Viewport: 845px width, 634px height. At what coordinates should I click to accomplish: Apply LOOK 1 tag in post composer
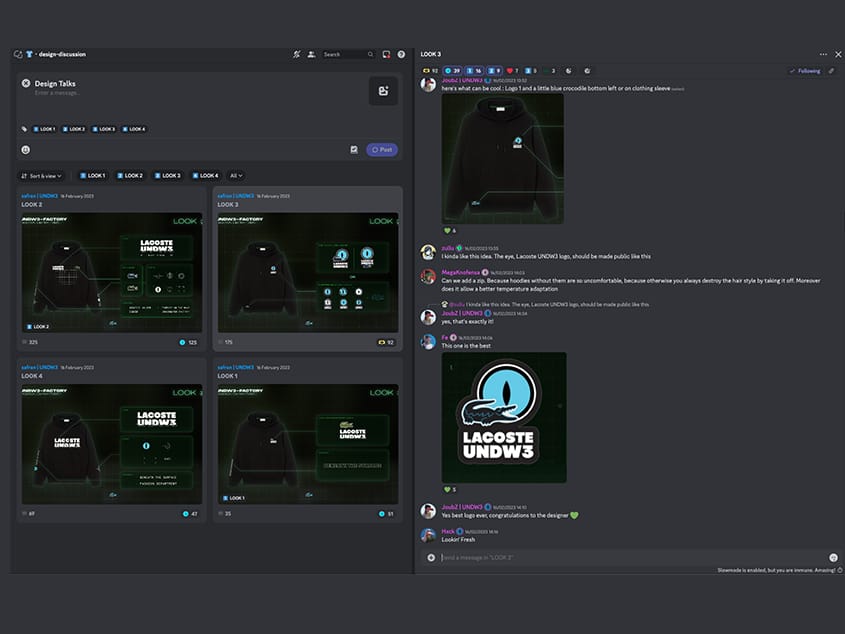pyautogui.click(x=44, y=129)
